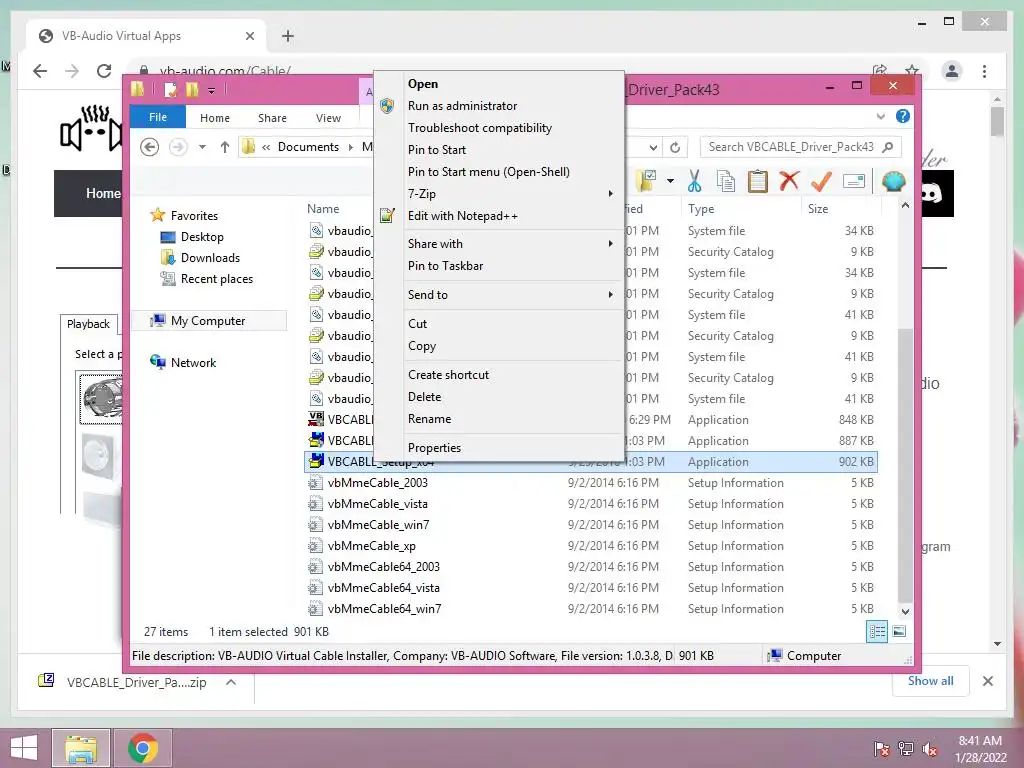Go up one folder level with up arrow
Image resolution: width=1024 pixels, height=768 pixels.
[225, 147]
